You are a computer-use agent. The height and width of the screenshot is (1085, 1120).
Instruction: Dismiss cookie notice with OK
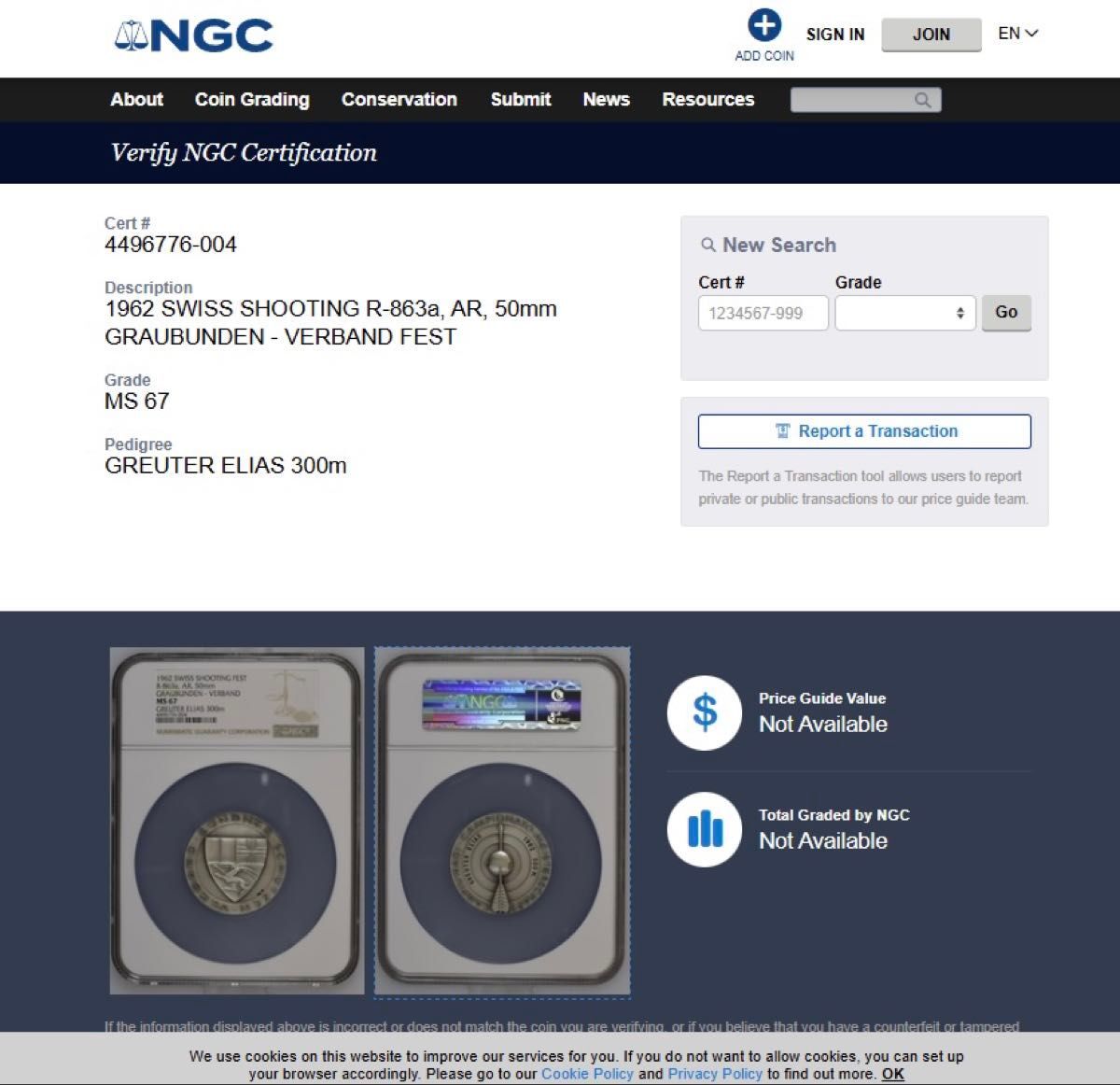point(893,1074)
